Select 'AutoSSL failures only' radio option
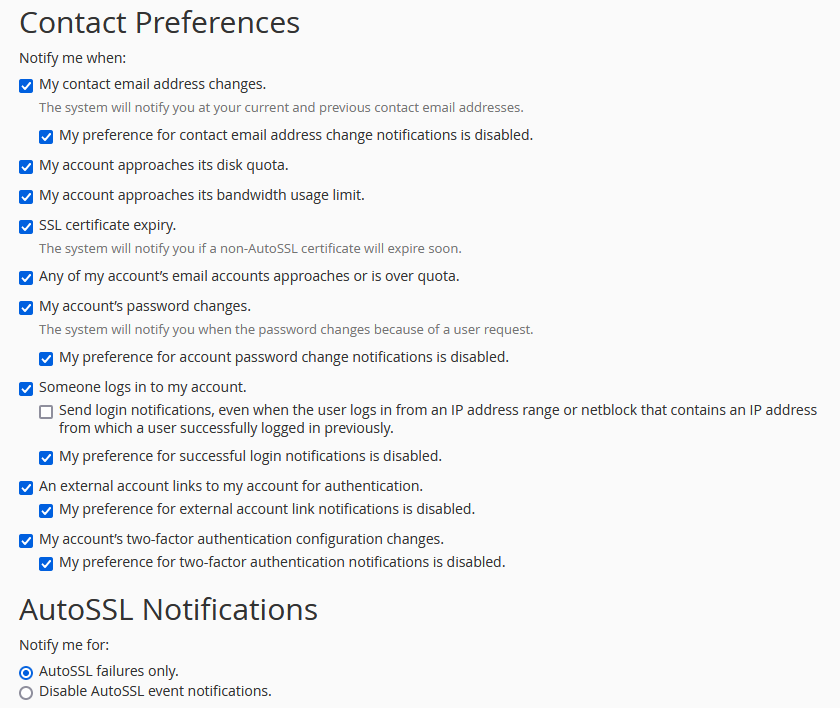The width and height of the screenshot is (840, 708). click(26, 672)
